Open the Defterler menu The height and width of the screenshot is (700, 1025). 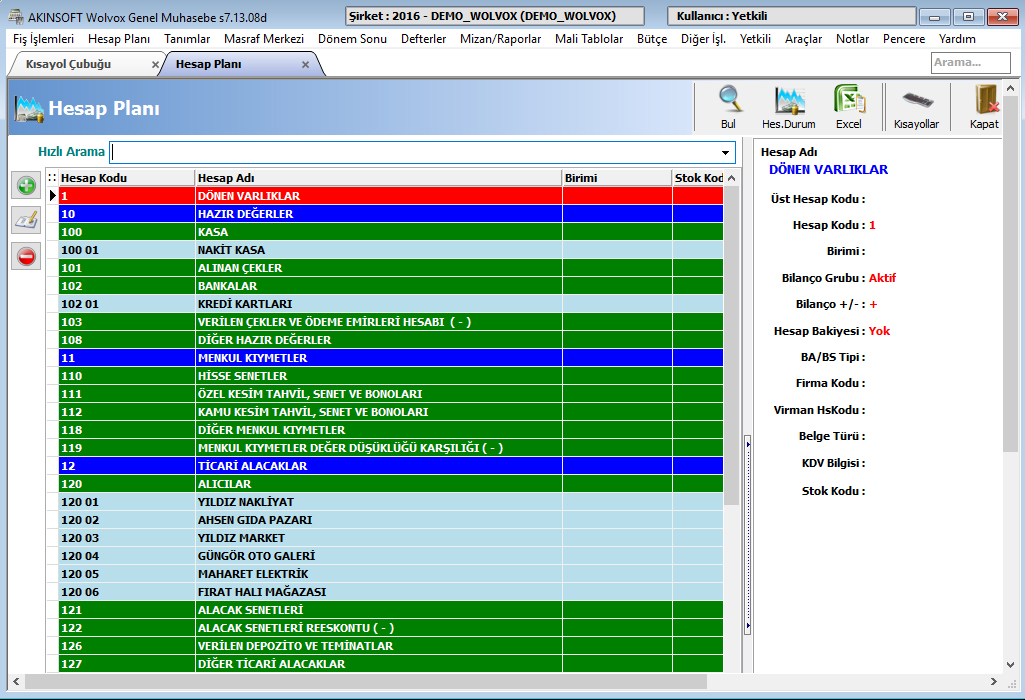tap(424, 39)
